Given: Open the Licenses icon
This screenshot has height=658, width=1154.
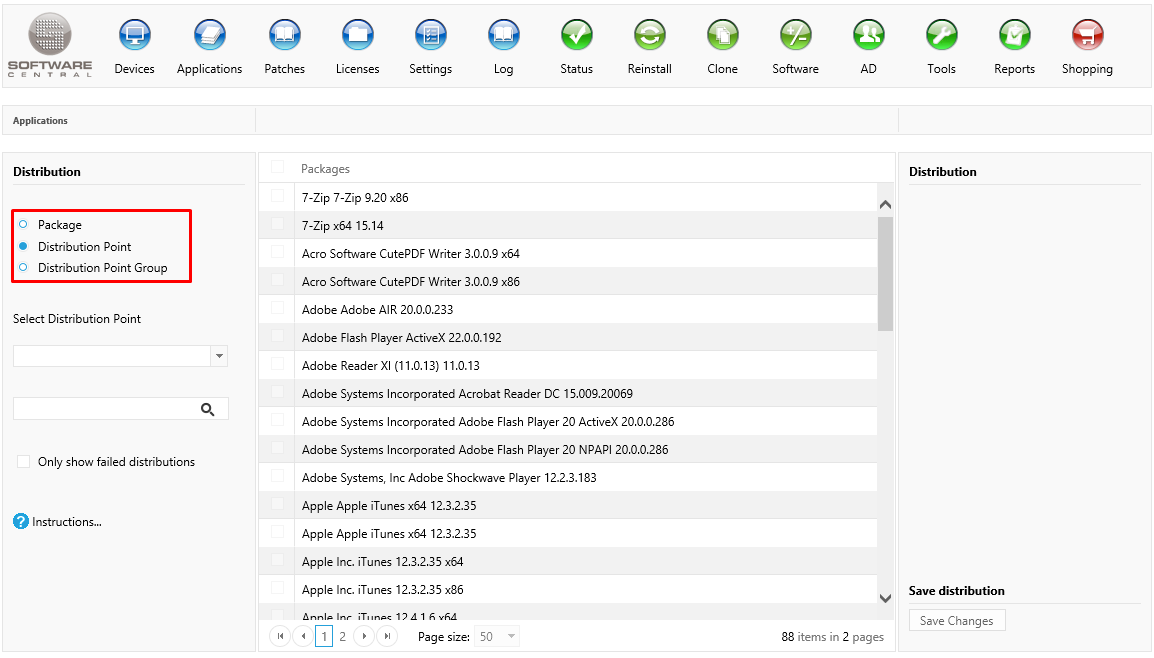Looking at the screenshot, I should pos(357,37).
